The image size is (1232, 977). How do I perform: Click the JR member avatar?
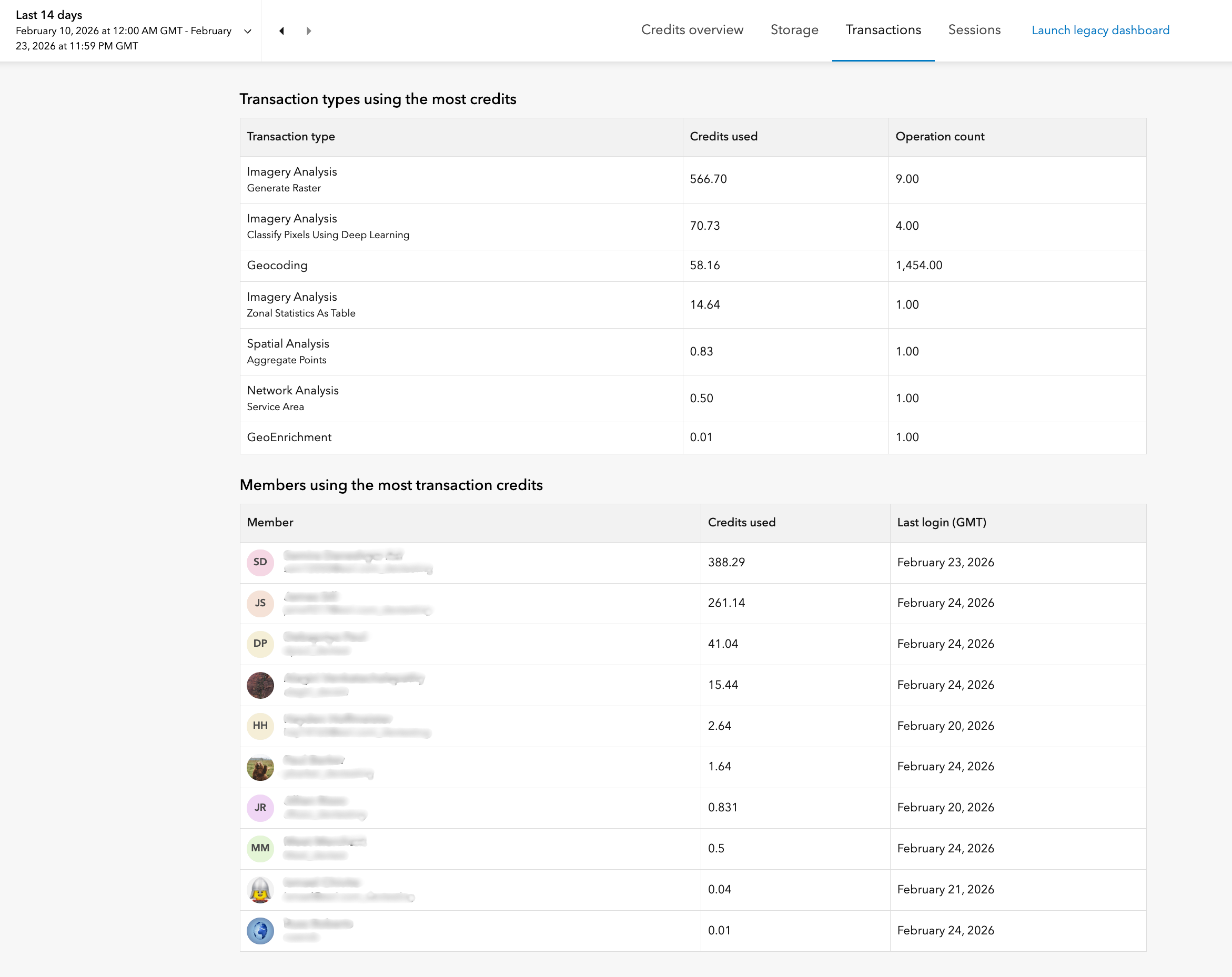click(260, 807)
